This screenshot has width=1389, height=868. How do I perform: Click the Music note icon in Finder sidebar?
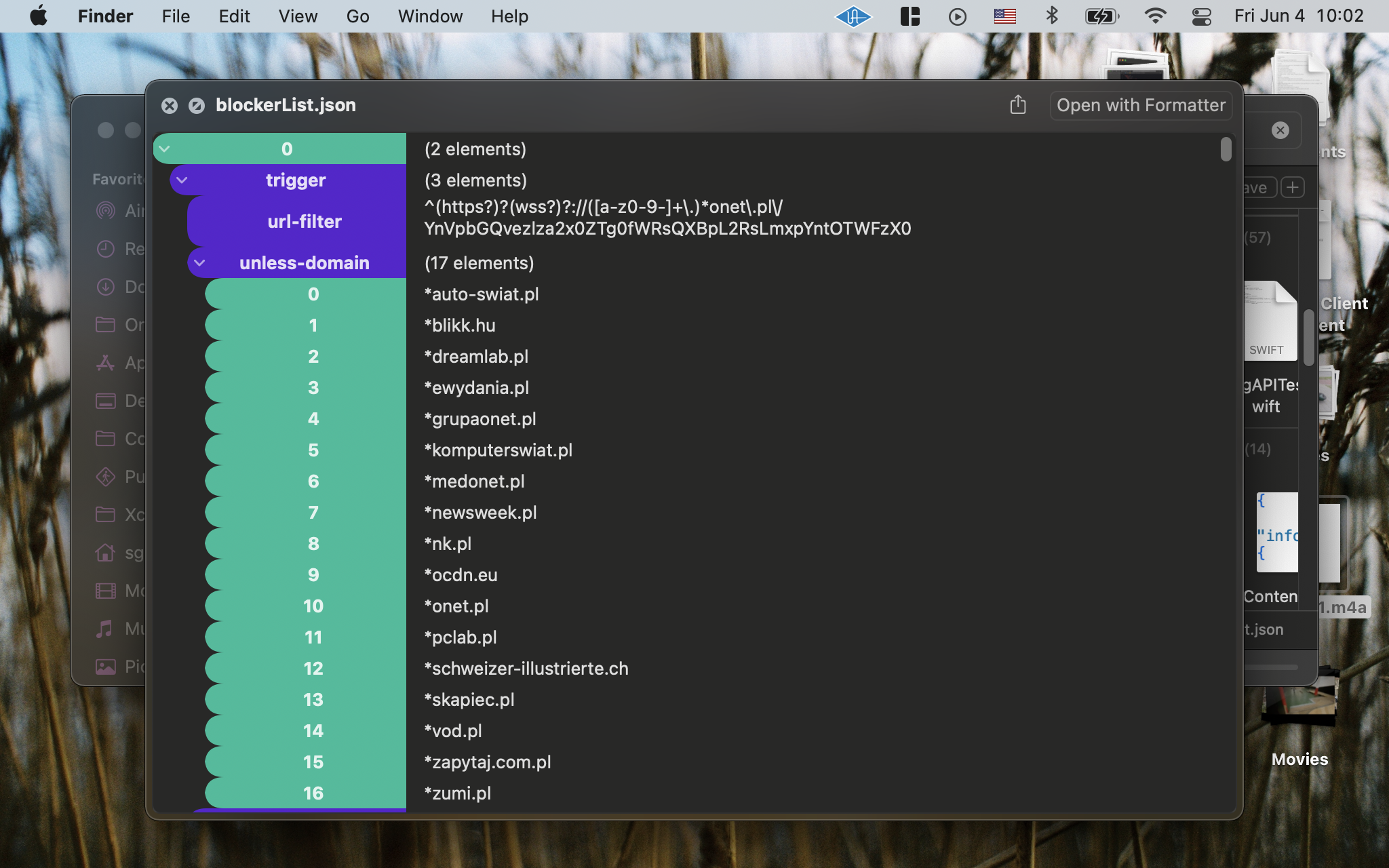click(105, 629)
